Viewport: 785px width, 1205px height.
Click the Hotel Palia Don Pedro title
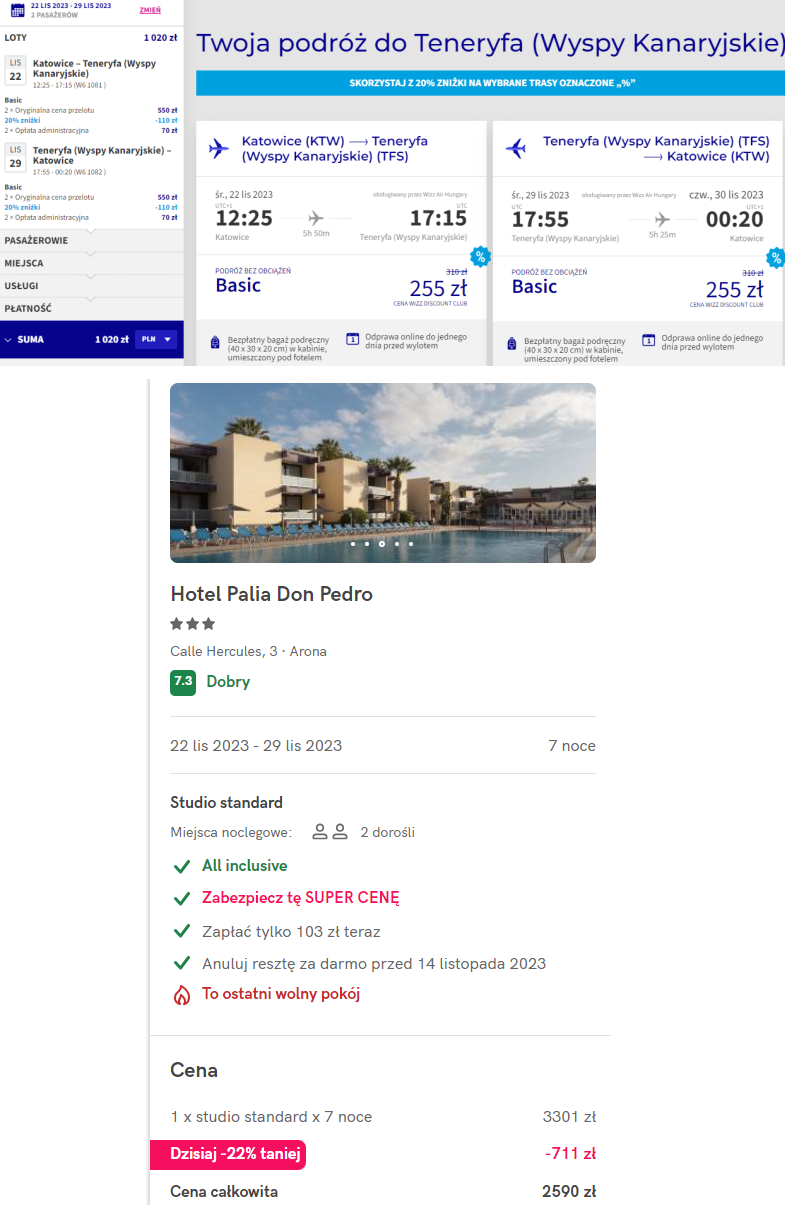pos(272,594)
